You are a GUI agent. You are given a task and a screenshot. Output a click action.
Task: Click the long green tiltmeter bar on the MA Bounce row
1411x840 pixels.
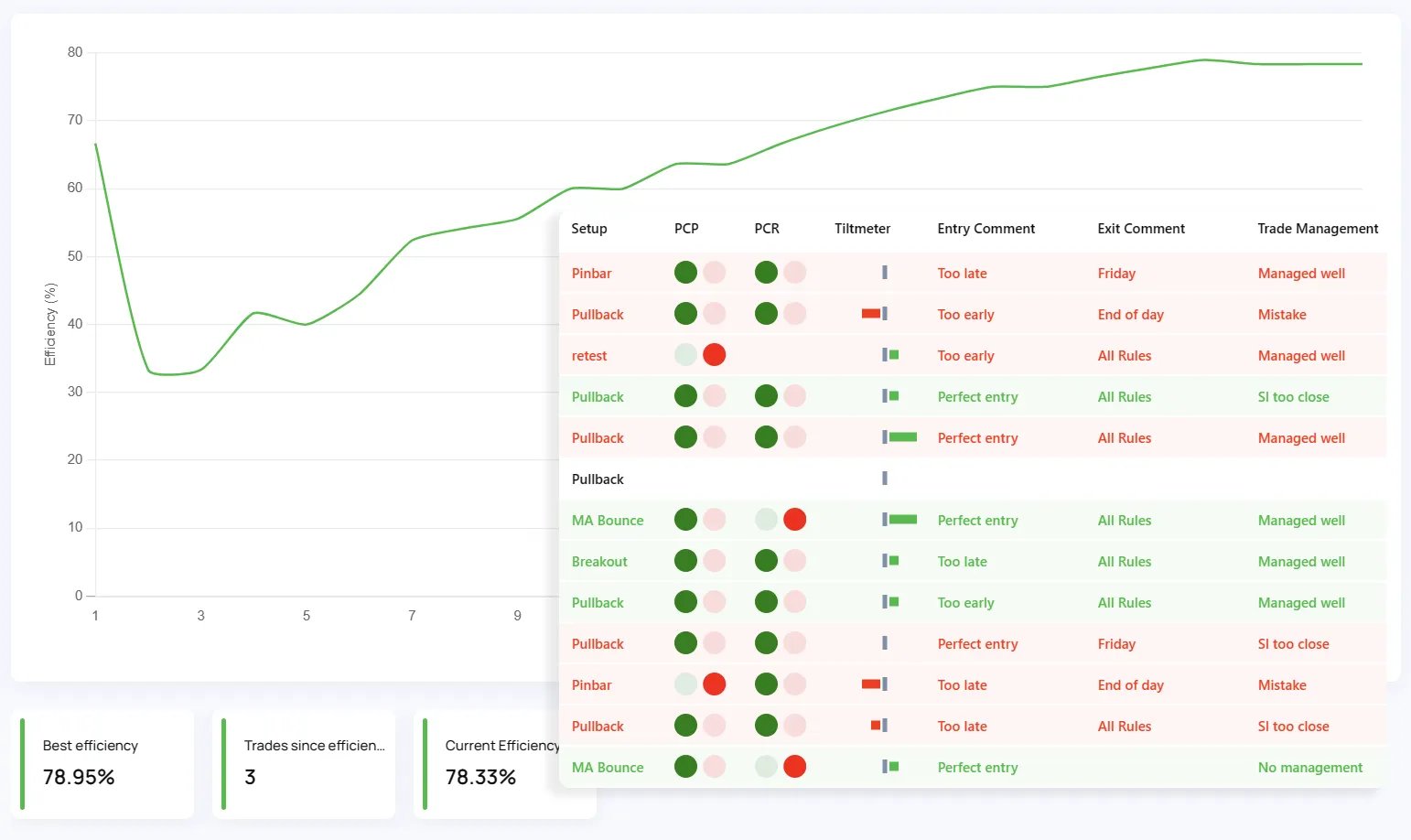click(x=901, y=519)
